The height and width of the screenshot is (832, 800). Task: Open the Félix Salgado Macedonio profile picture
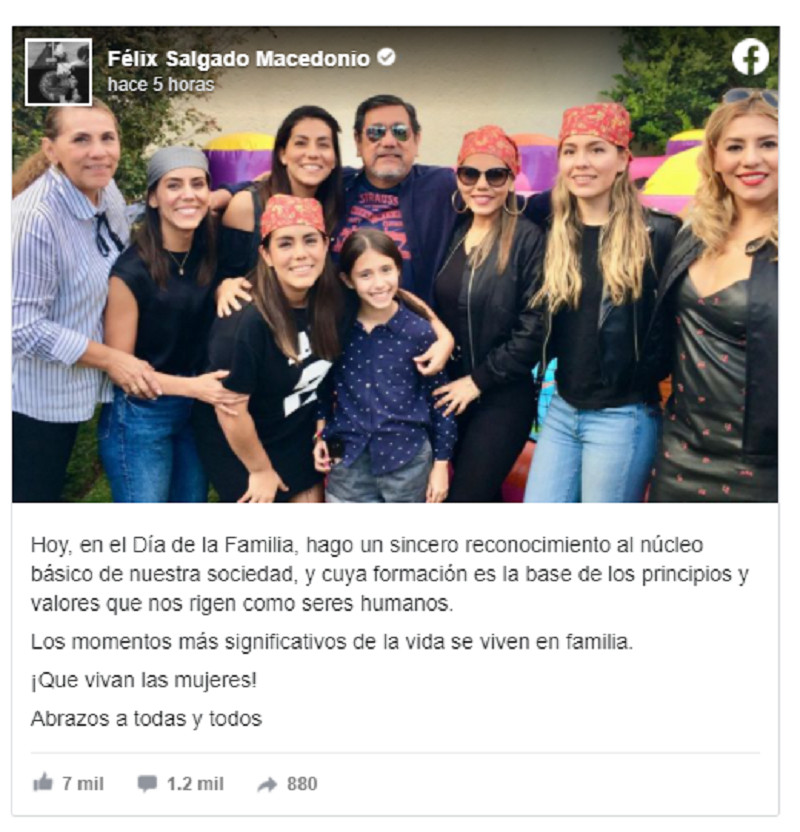[58, 72]
